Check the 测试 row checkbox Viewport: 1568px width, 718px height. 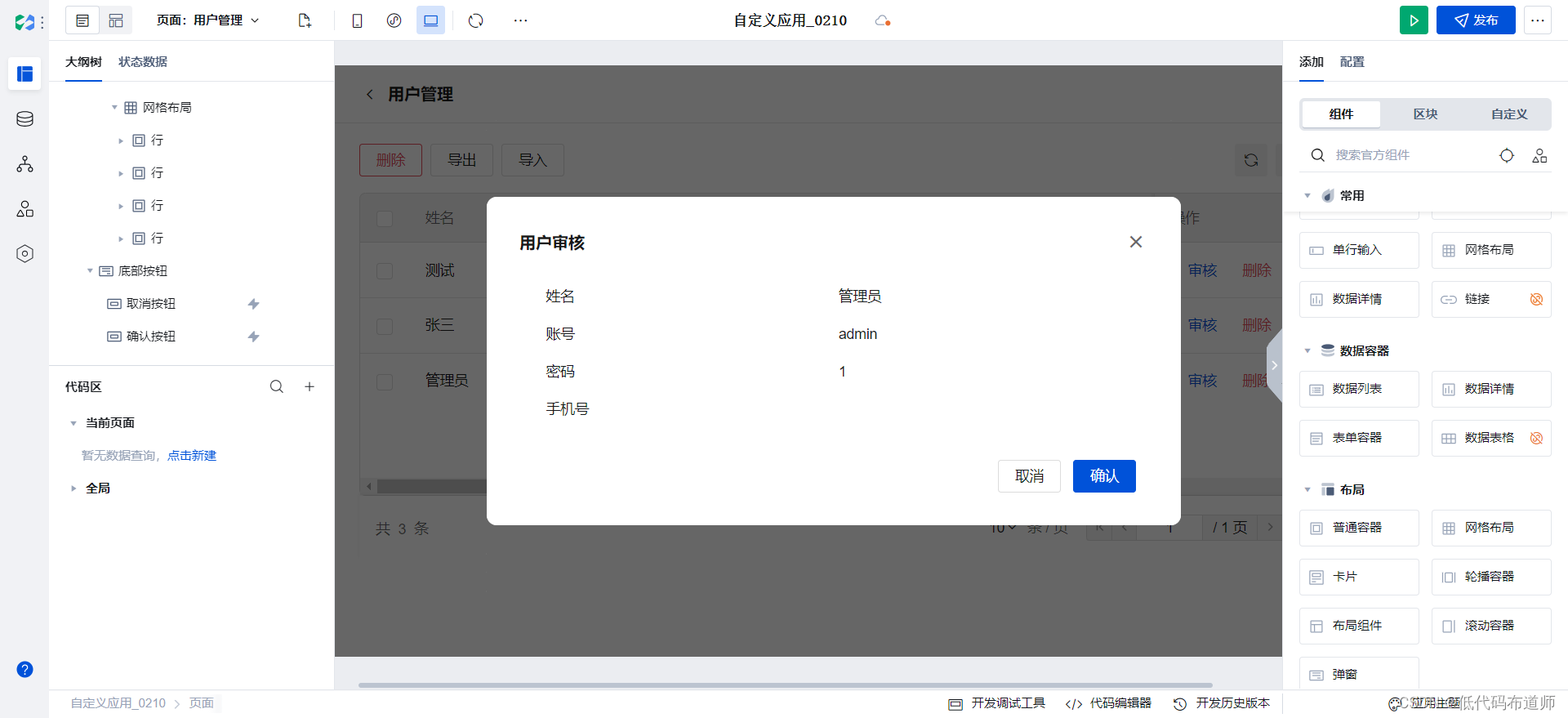[385, 270]
